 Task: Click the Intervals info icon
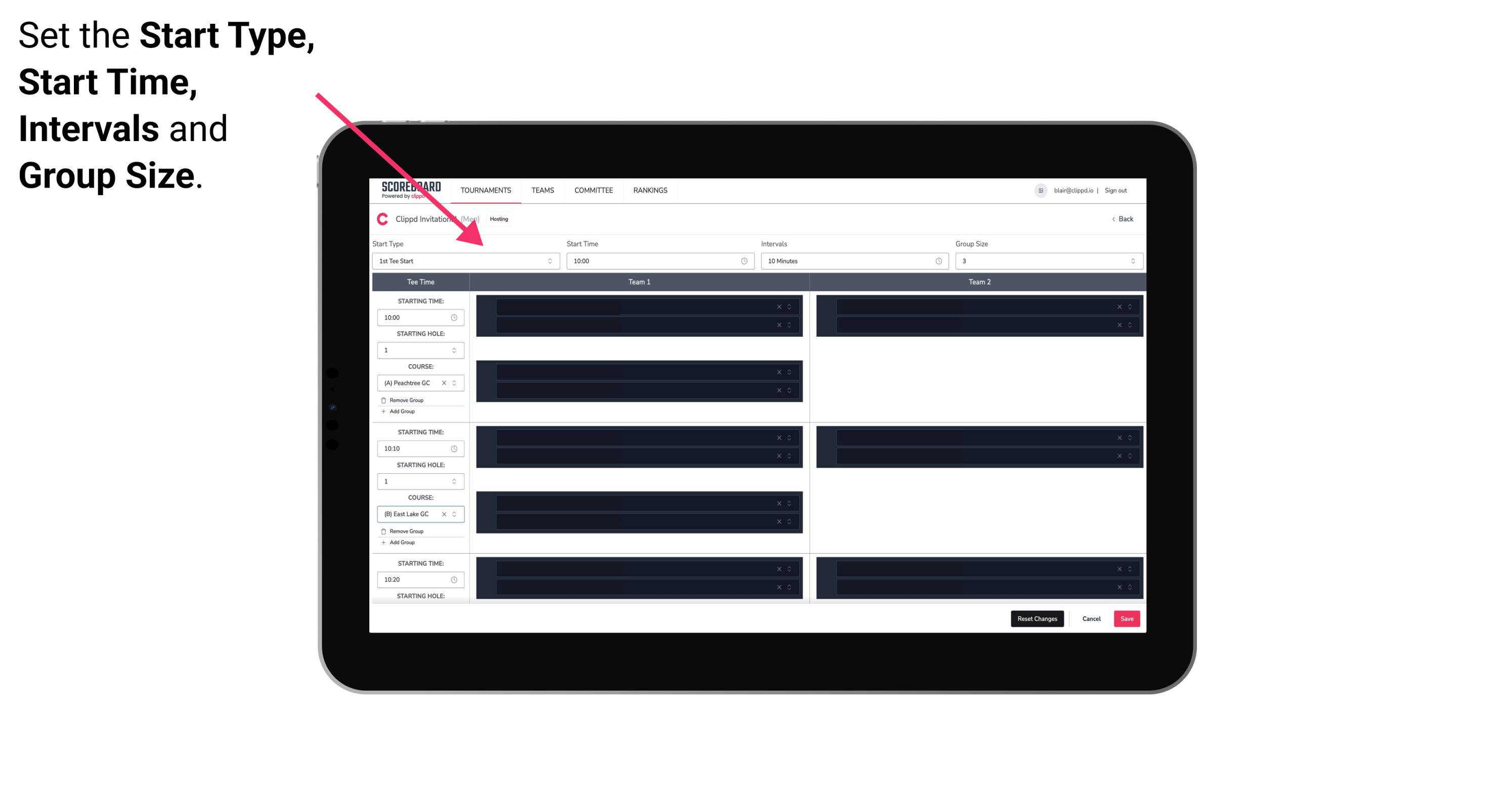pyautogui.click(x=938, y=261)
